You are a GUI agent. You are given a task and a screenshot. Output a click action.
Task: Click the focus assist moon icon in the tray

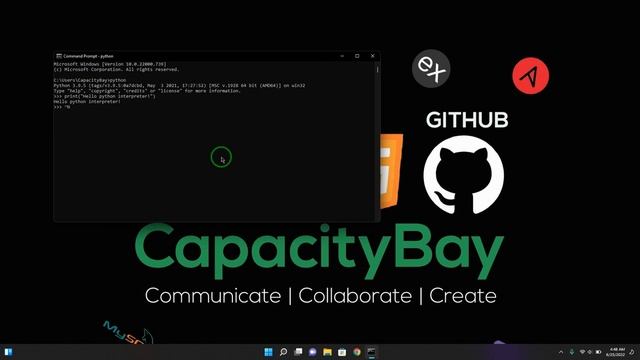pos(632,352)
